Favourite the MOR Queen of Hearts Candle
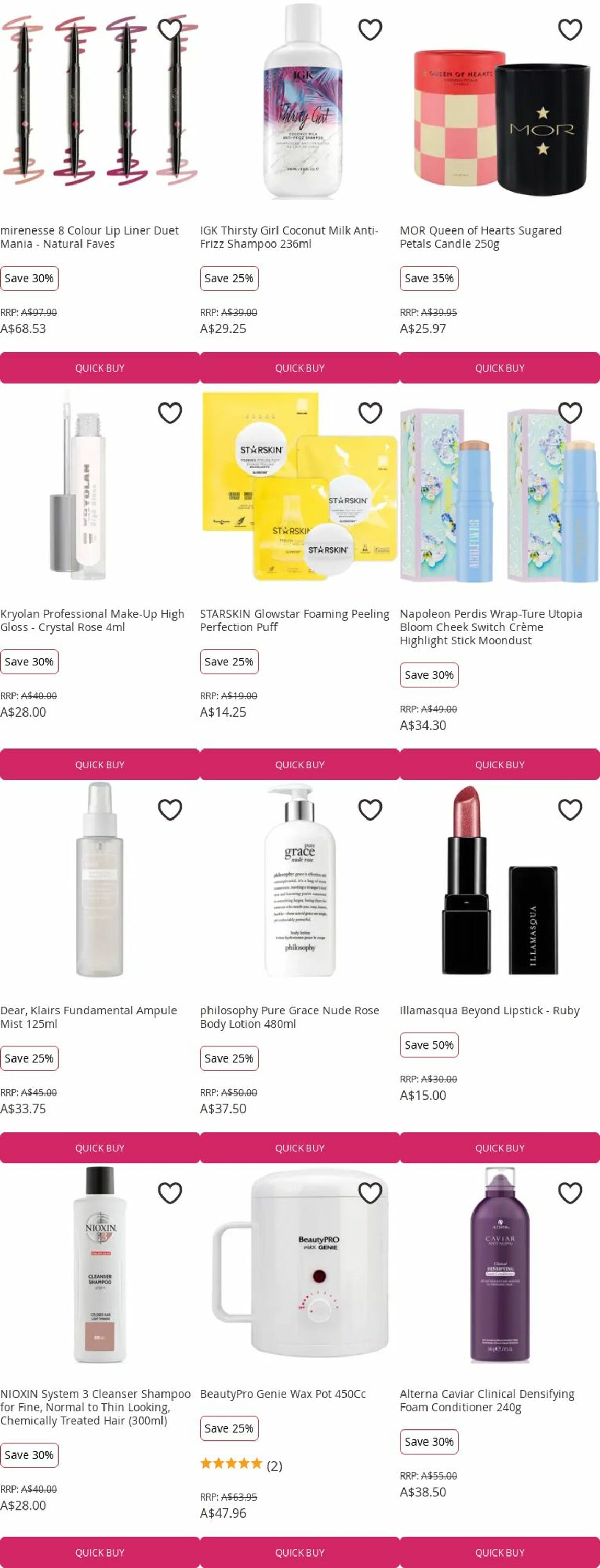600x1568 pixels. click(570, 29)
